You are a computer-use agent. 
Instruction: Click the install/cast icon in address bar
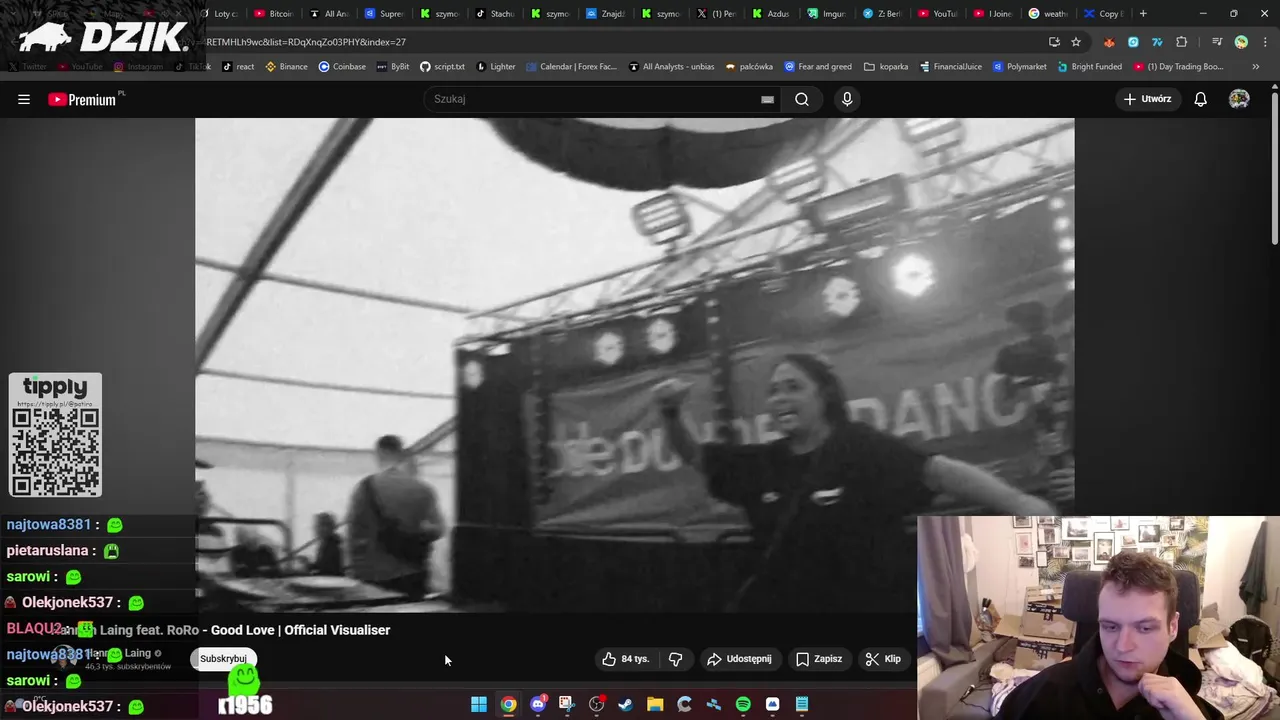pyautogui.click(x=1054, y=42)
